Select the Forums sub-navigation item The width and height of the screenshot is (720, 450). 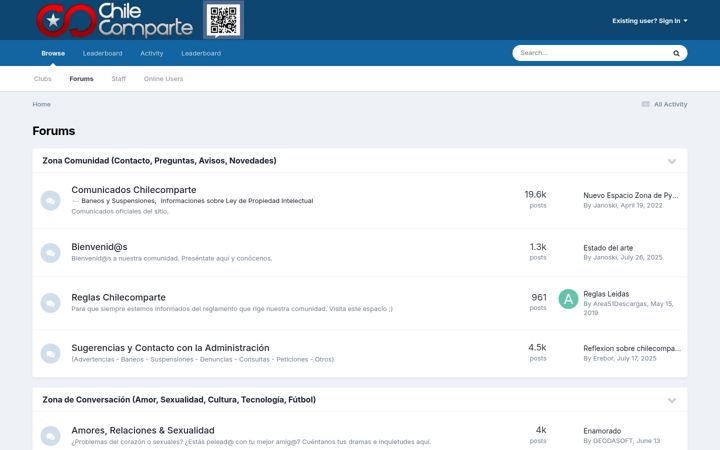81,79
